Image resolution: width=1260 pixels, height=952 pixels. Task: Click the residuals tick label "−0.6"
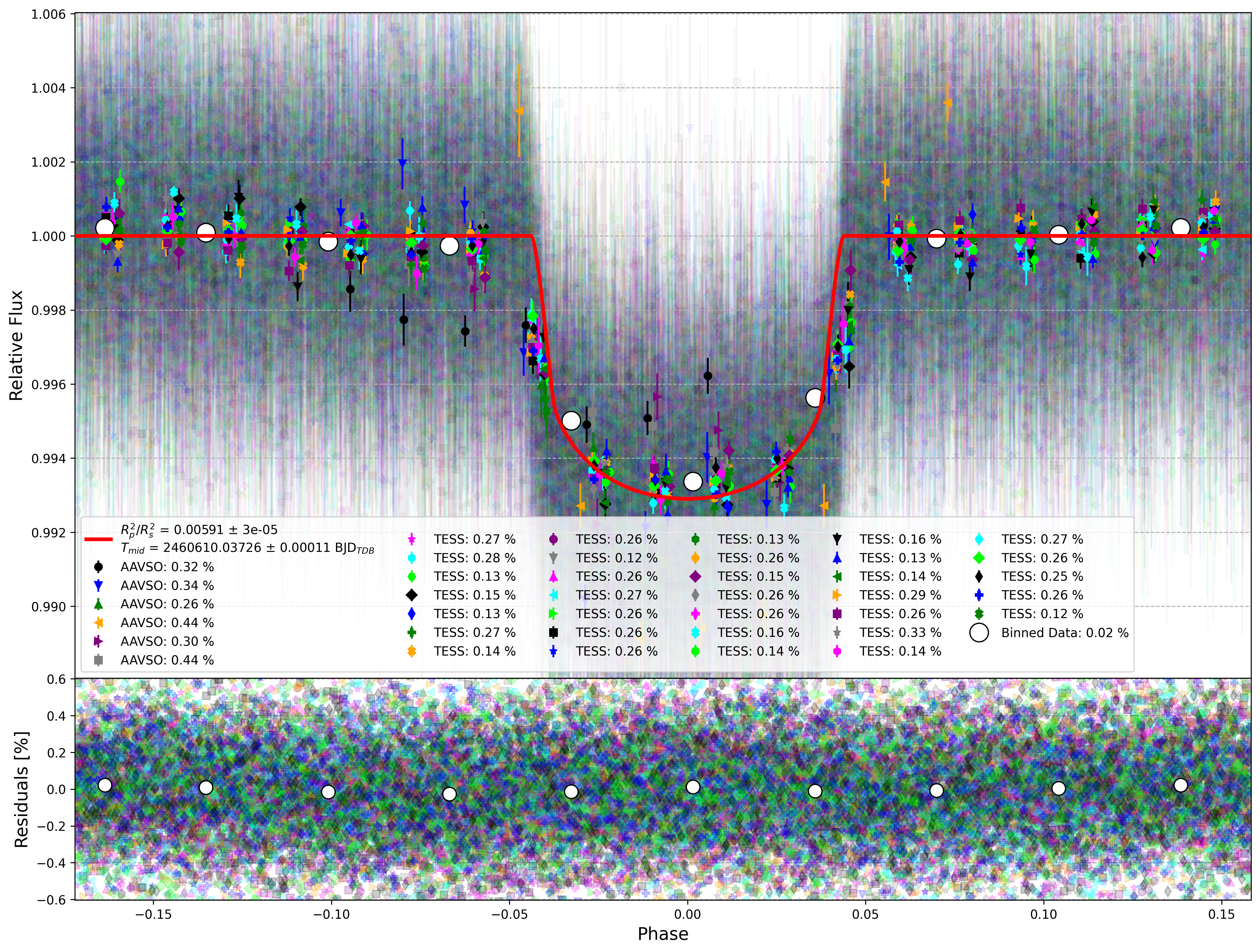(x=52, y=900)
